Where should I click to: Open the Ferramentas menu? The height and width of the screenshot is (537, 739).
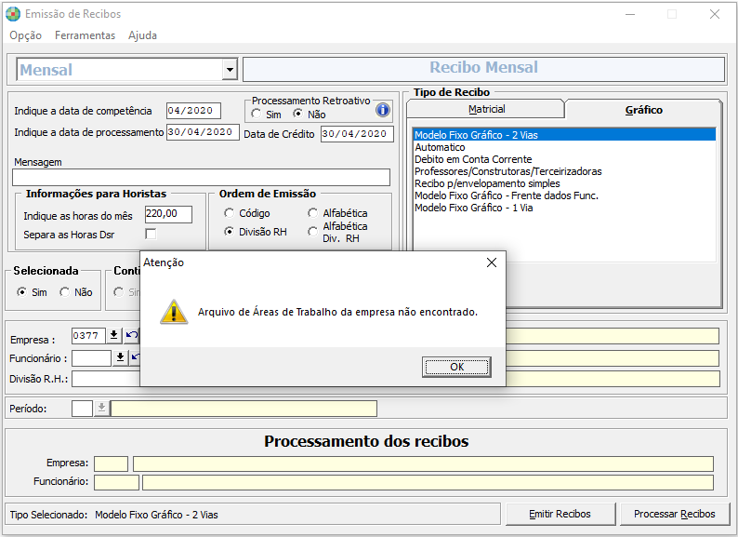[x=85, y=35]
